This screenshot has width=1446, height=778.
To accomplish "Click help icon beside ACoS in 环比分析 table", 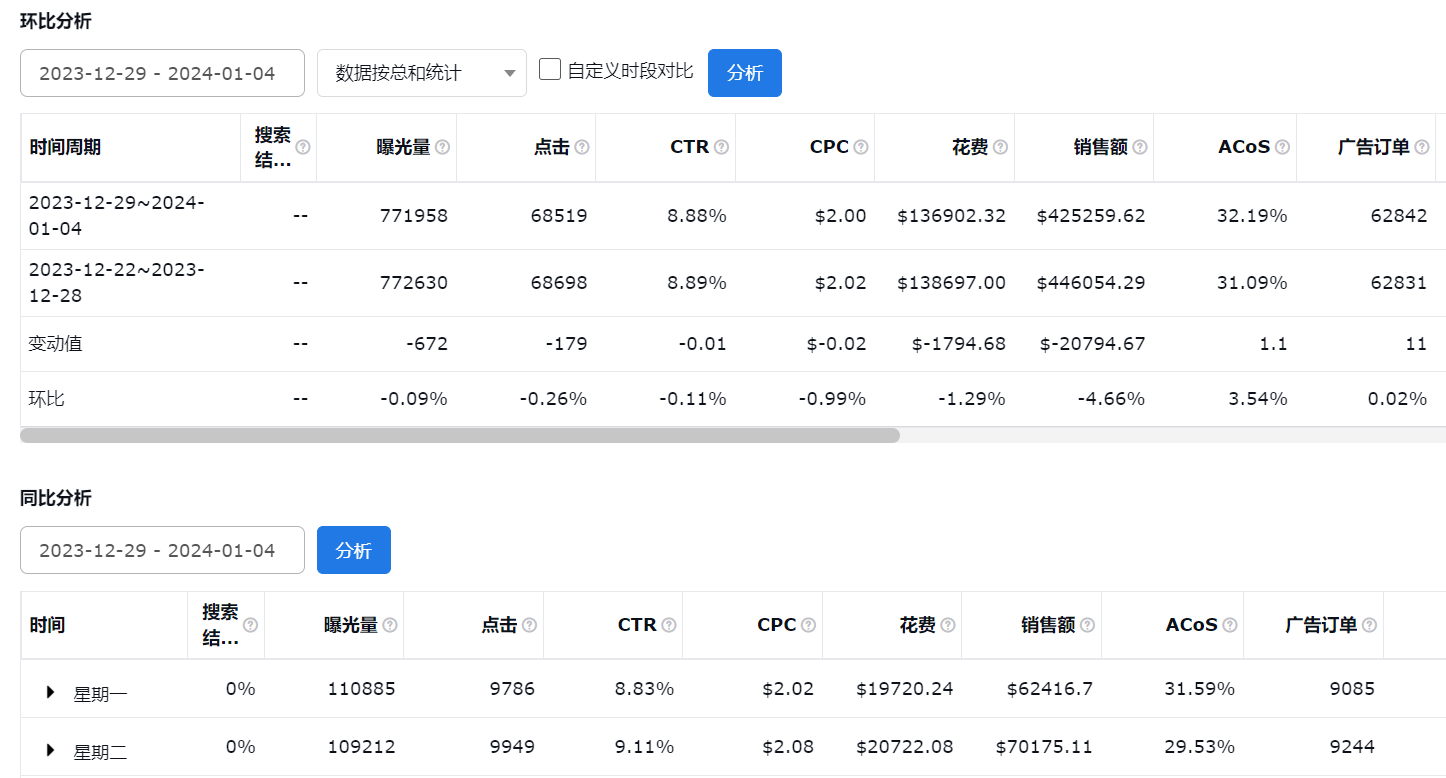I will (1282, 147).
